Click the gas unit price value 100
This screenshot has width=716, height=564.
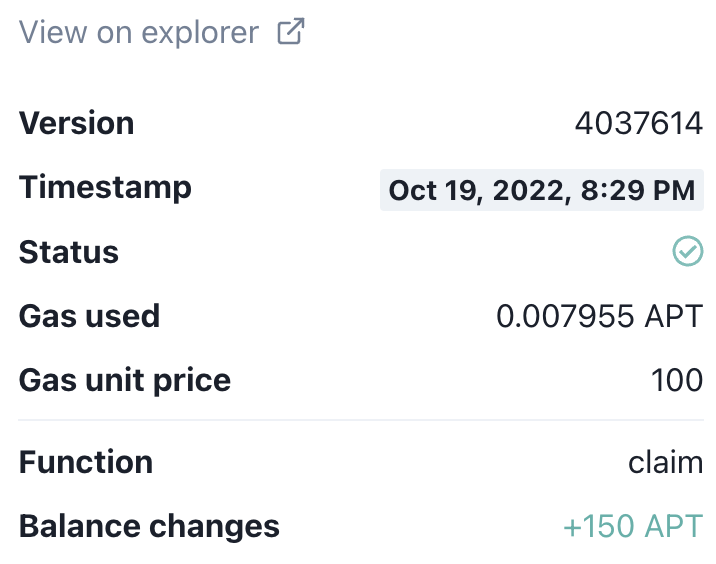pos(677,380)
